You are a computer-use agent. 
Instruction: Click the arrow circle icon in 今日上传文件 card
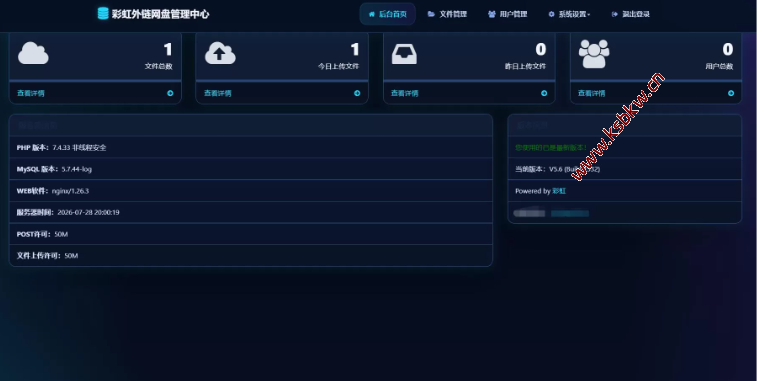click(x=357, y=93)
